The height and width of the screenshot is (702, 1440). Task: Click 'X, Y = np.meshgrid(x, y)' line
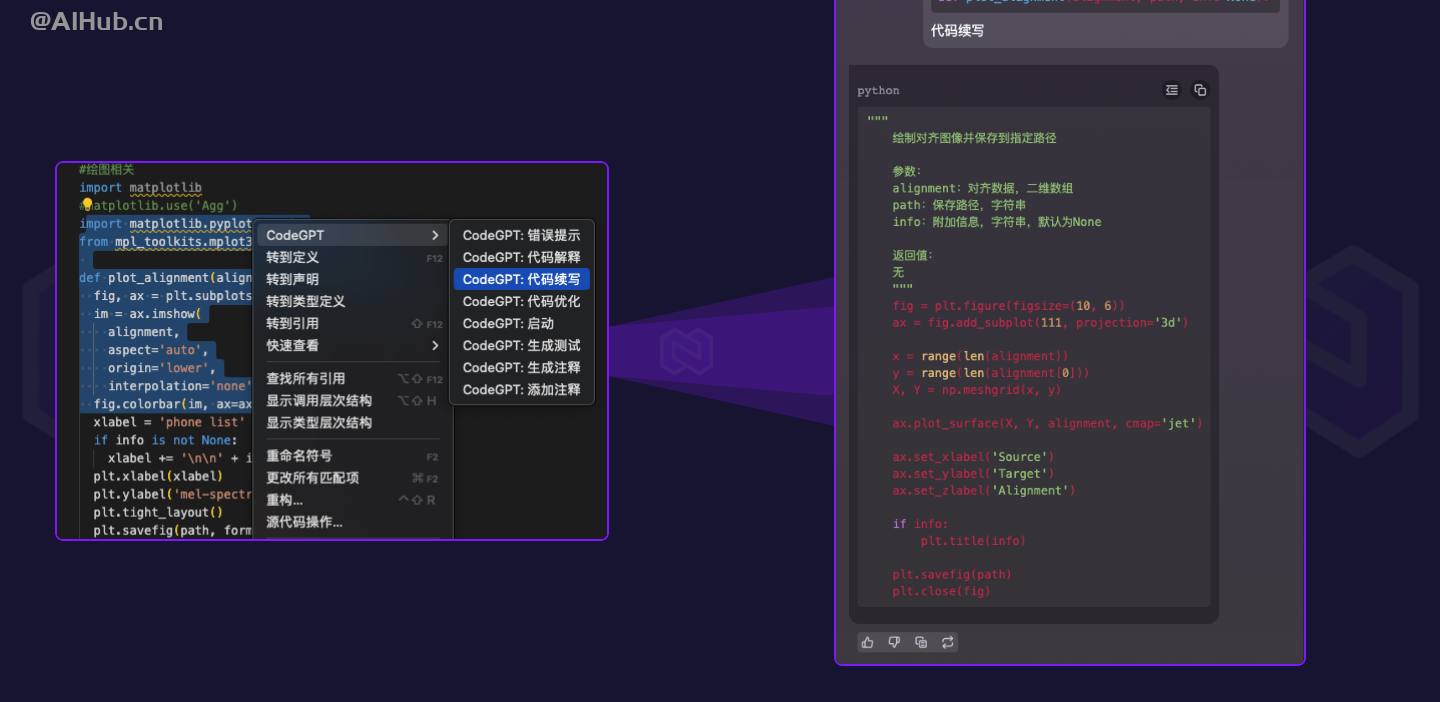point(977,390)
